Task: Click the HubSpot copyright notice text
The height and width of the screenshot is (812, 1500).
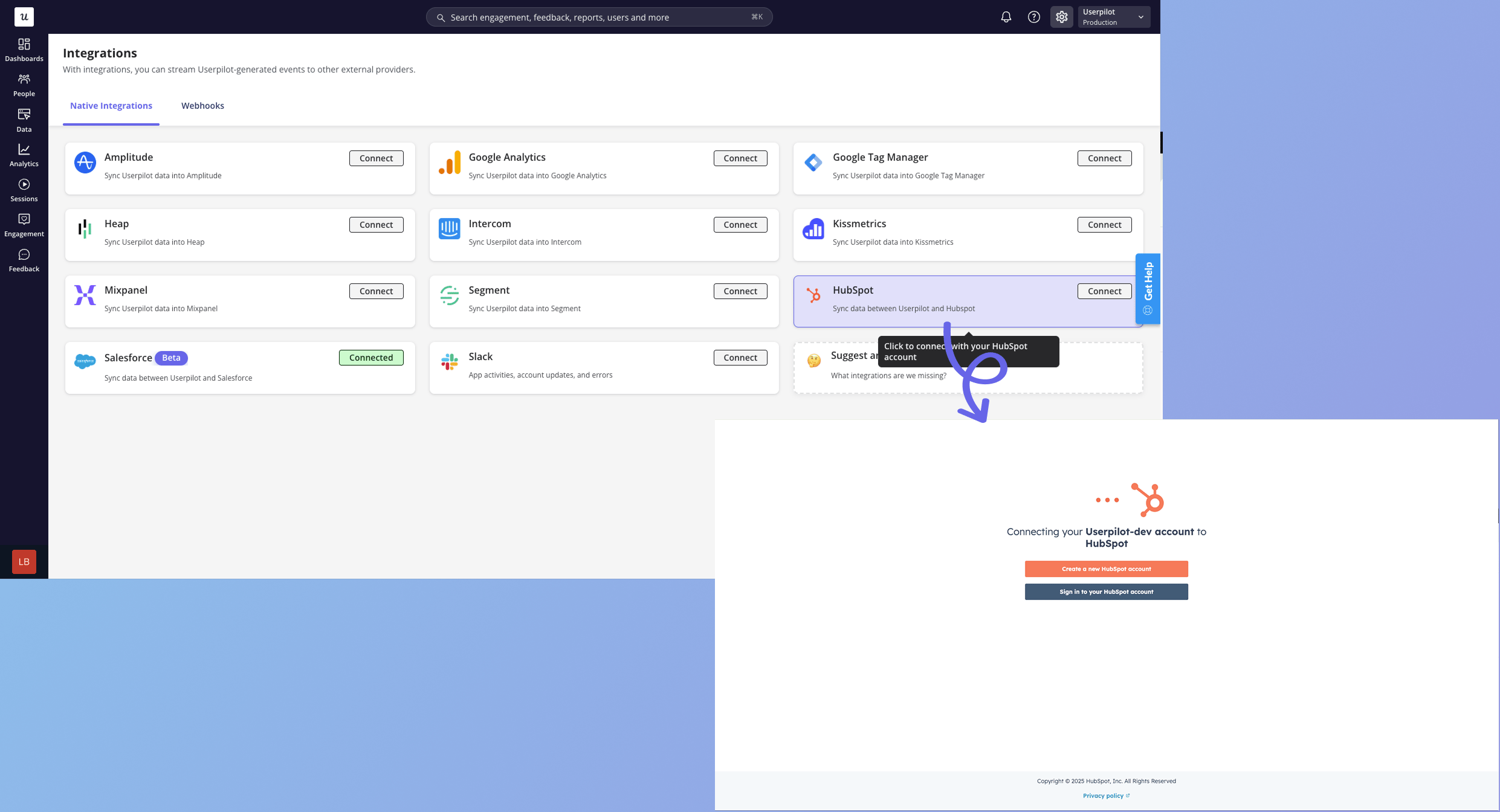Action: [x=1106, y=781]
